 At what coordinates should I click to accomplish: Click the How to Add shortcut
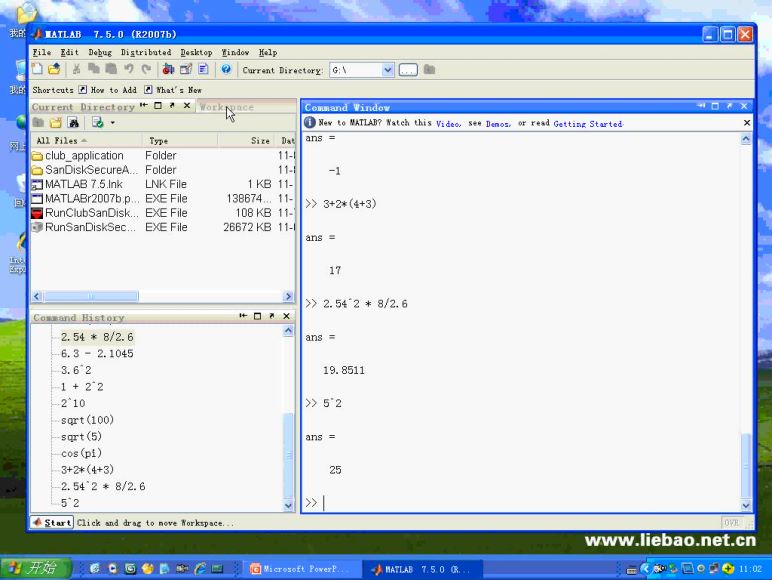click(108, 90)
